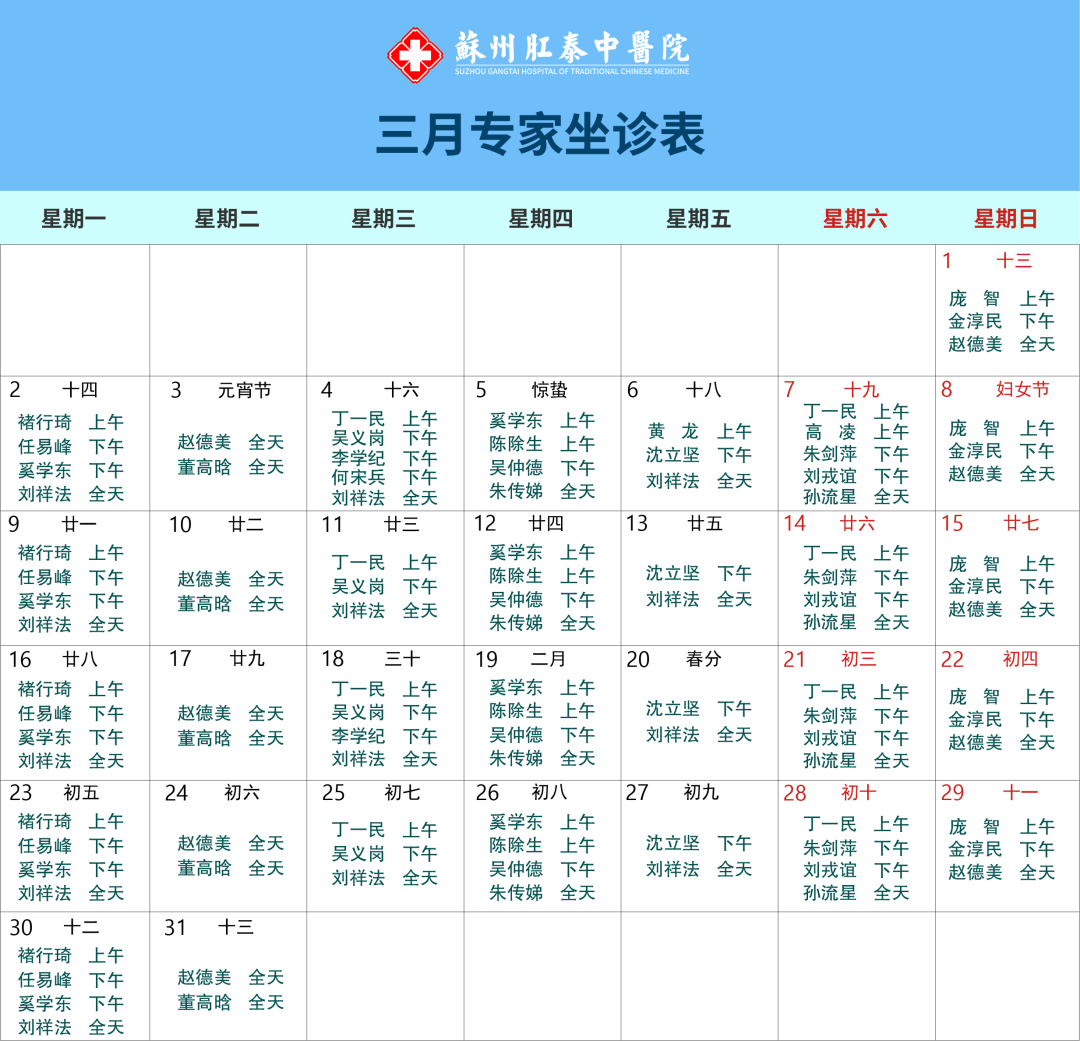
Task: Select 刘祥法 全天 on March 30
Action: (73, 1026)
